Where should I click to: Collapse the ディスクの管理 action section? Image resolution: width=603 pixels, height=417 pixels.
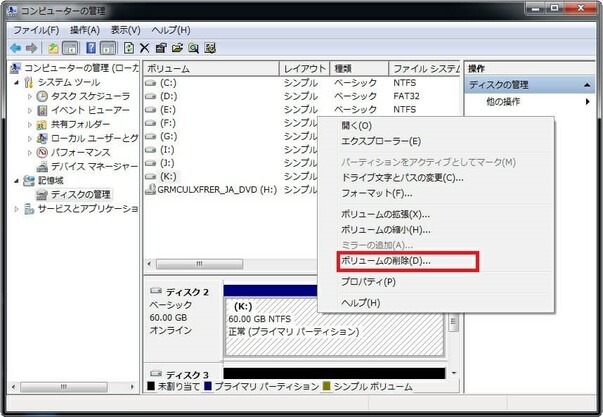coord(587,85)
